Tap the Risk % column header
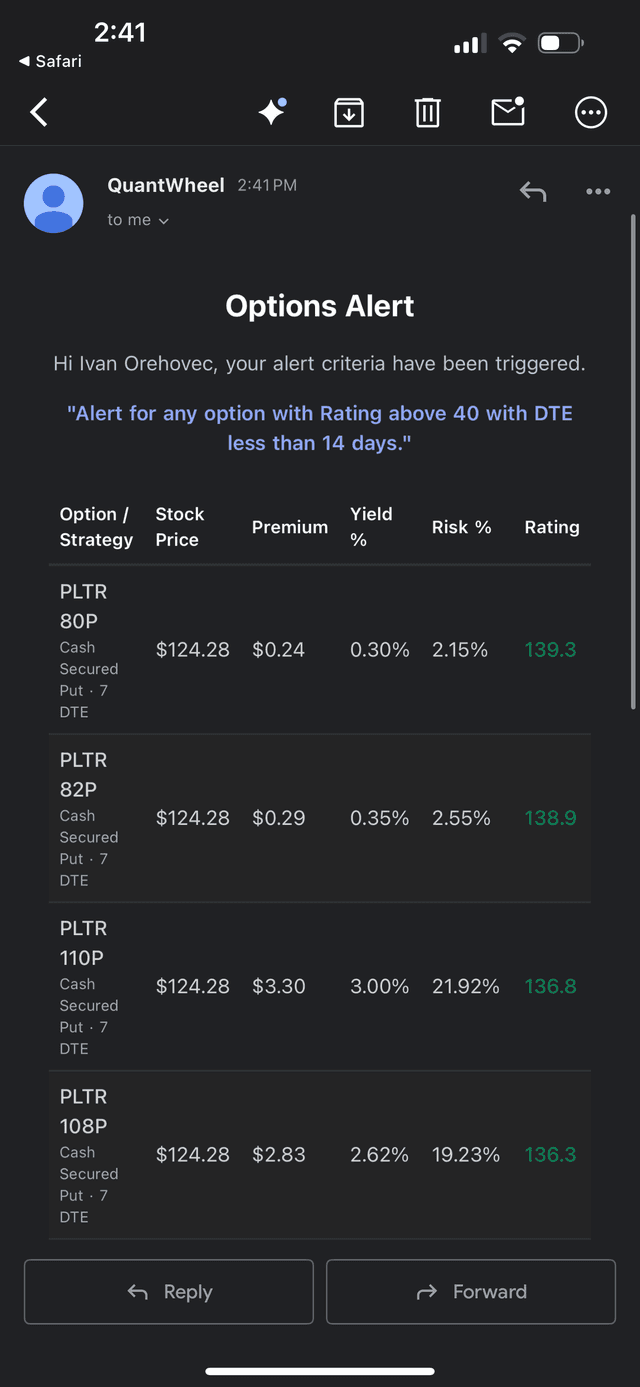The image size is (640, 1387). (x=461, y=527)
